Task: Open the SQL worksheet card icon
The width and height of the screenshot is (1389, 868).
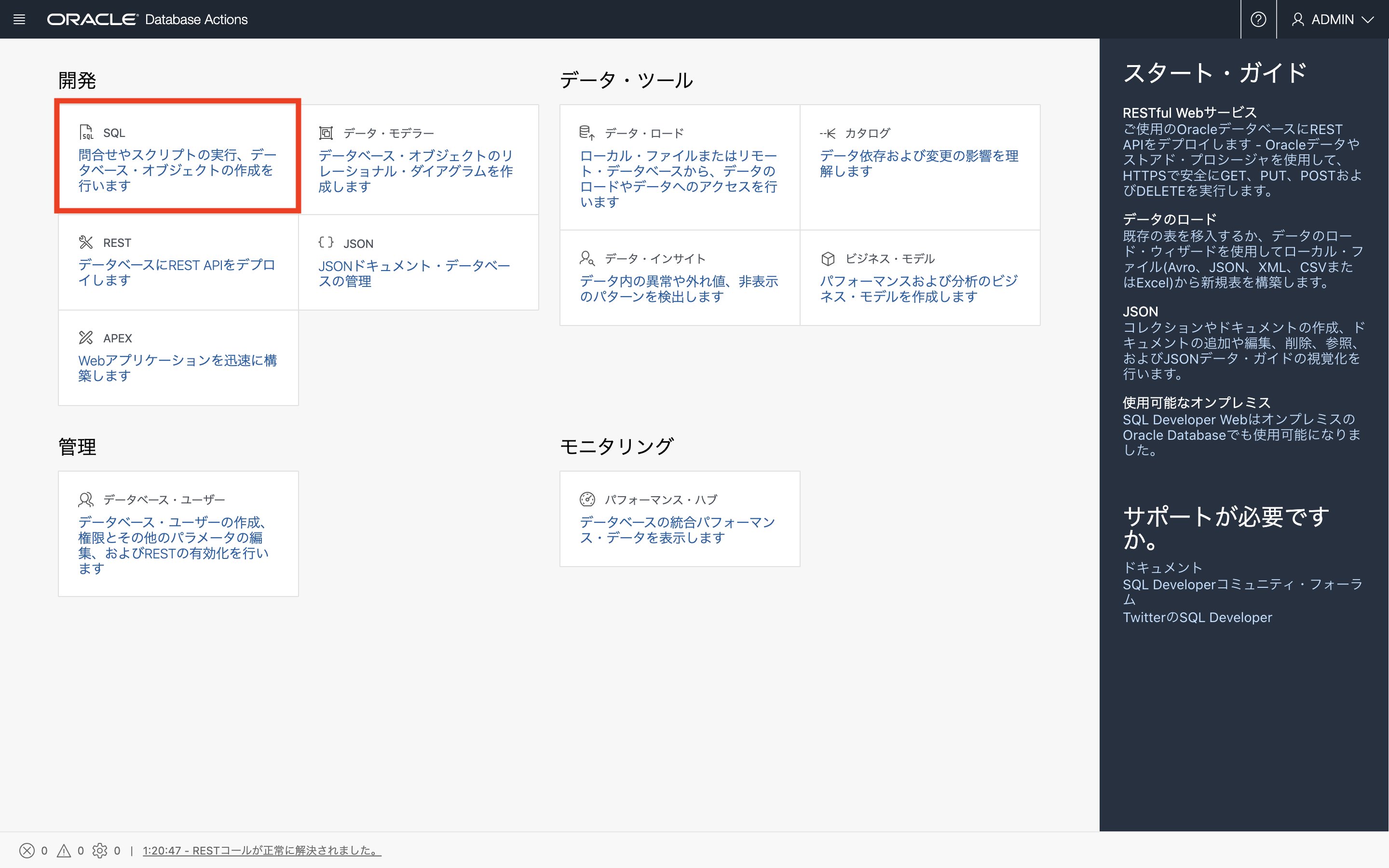Action: coord(85,132)
